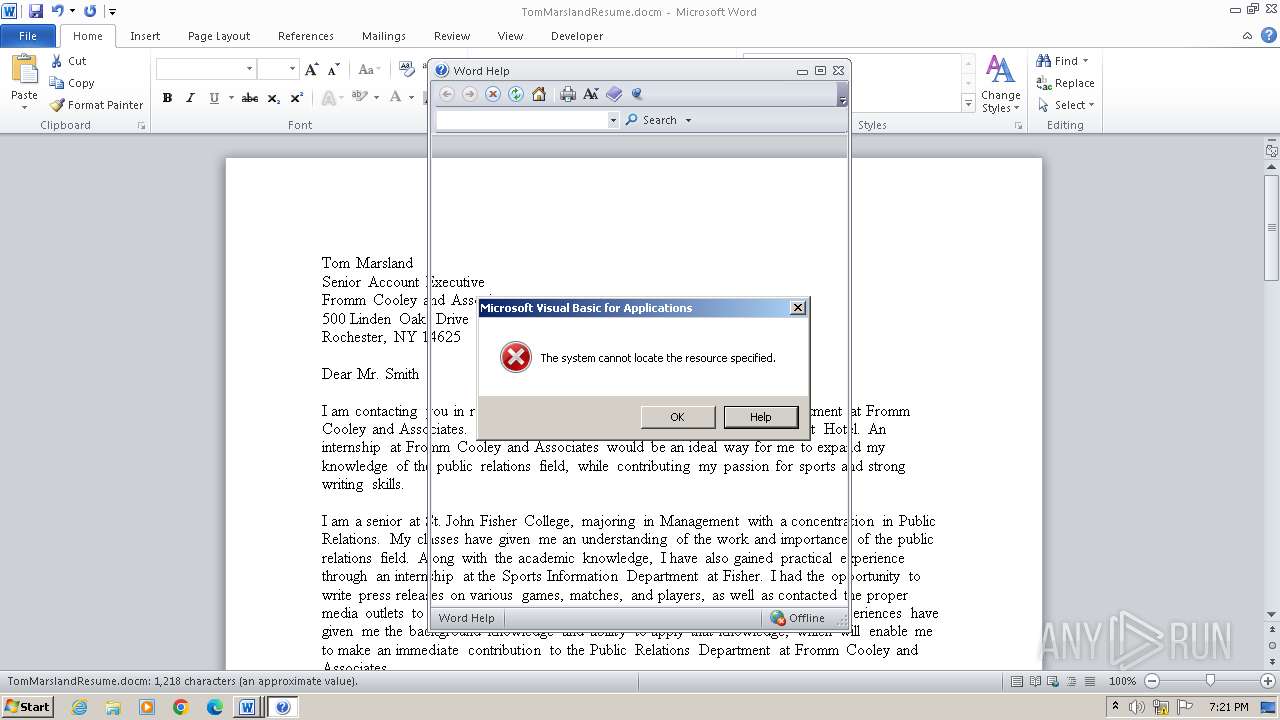
Task: Show Table of Contents in Word Help
Action: point(614,94)
